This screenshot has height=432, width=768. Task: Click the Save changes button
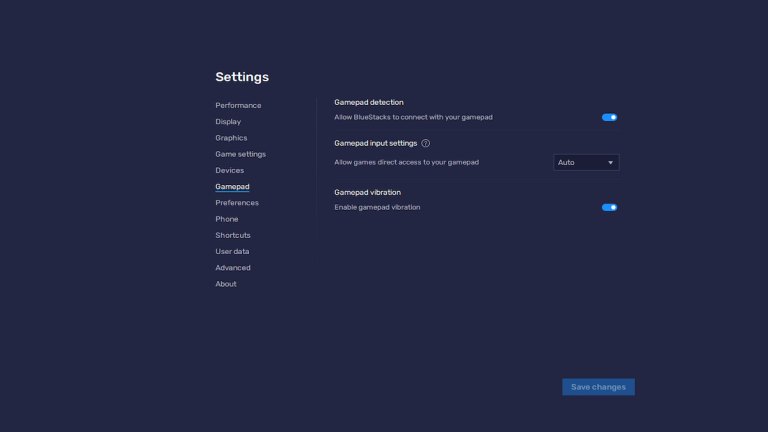click(x=598, y=387)
